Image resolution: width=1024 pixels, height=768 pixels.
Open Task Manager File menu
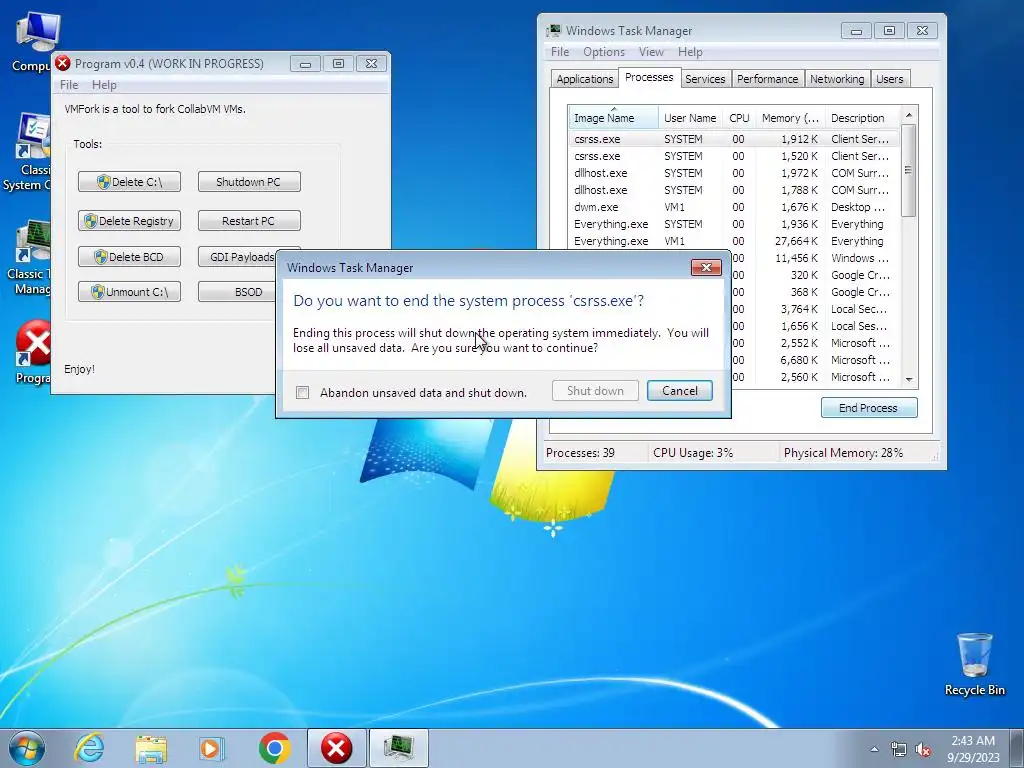coord(560,52)
